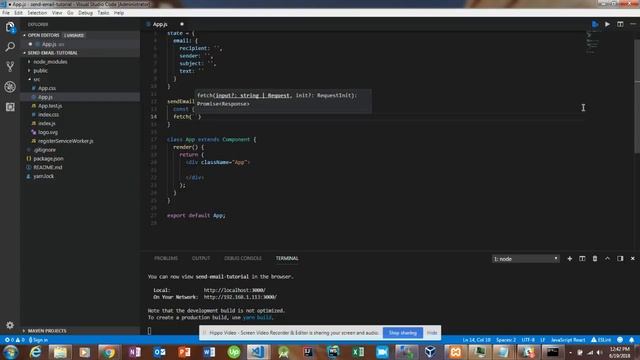The height and width of the screenshot is (360, 640).
Task: Open registerServiceWorker.js in the explorer
Action: [65, 141]
